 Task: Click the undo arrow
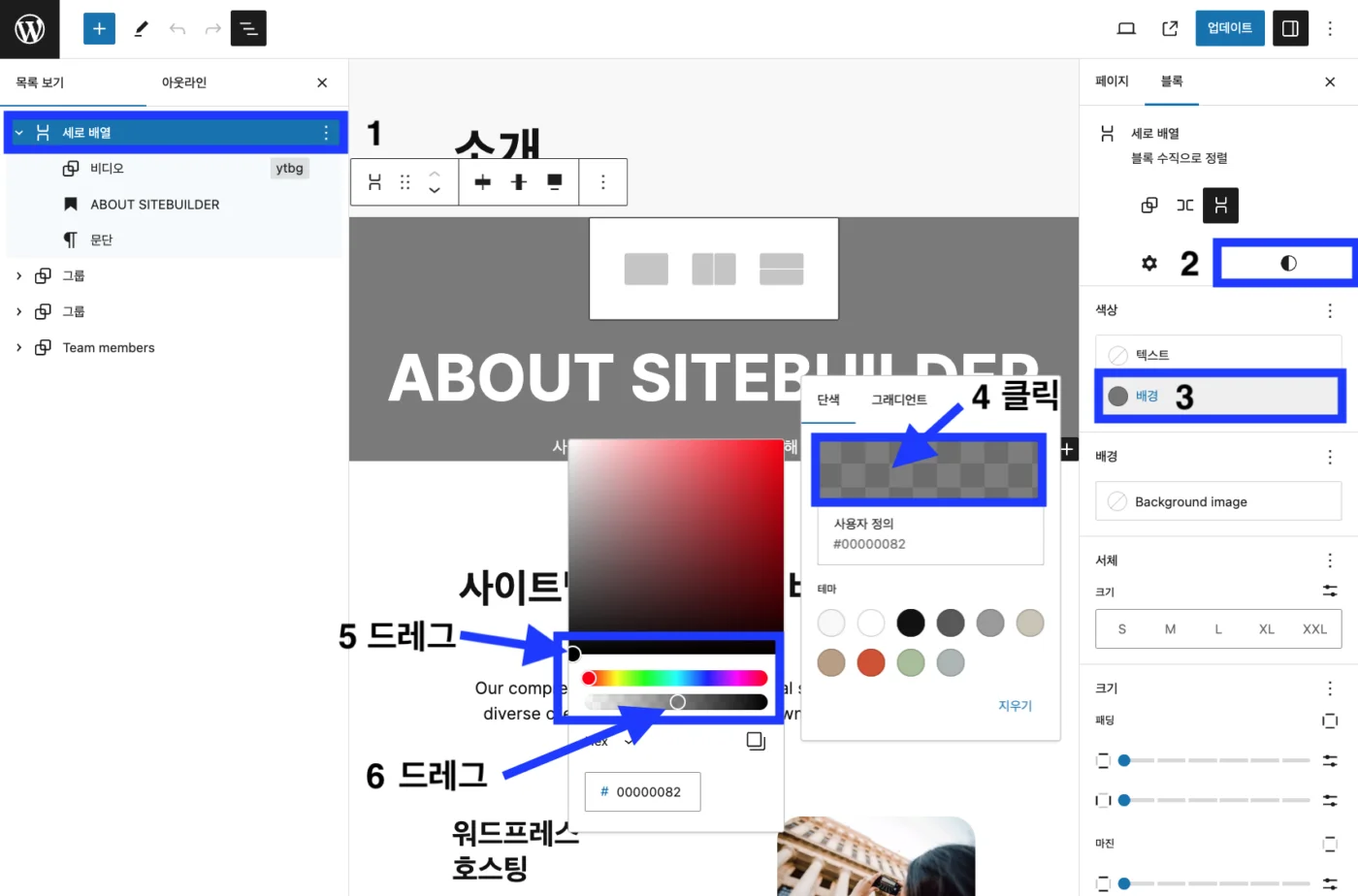(177, 29)
